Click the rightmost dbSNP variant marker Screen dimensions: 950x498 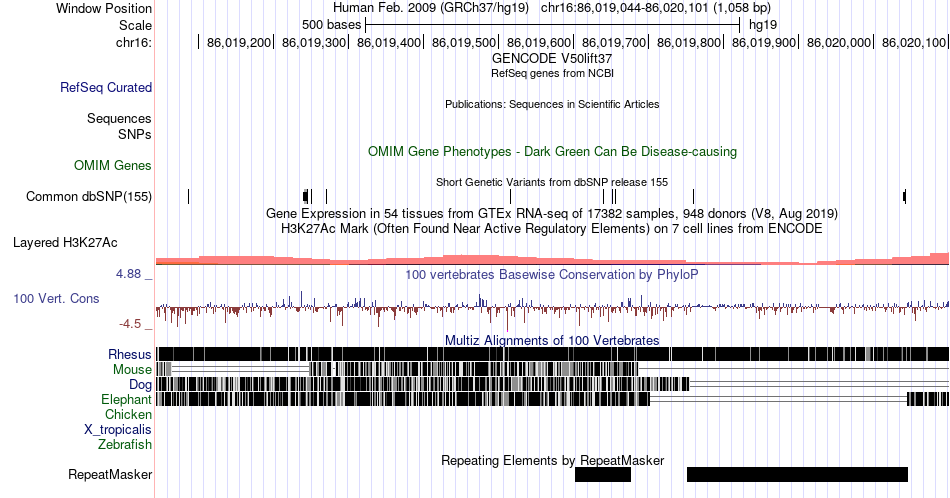[905, 196]
